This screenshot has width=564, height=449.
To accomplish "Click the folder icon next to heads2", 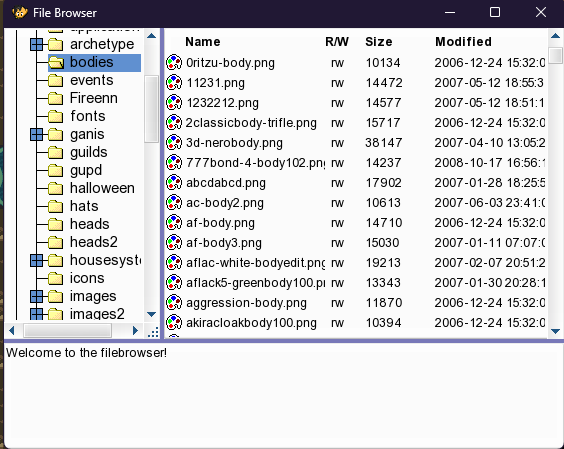I will pyautogui.click(x=55, y=242).
